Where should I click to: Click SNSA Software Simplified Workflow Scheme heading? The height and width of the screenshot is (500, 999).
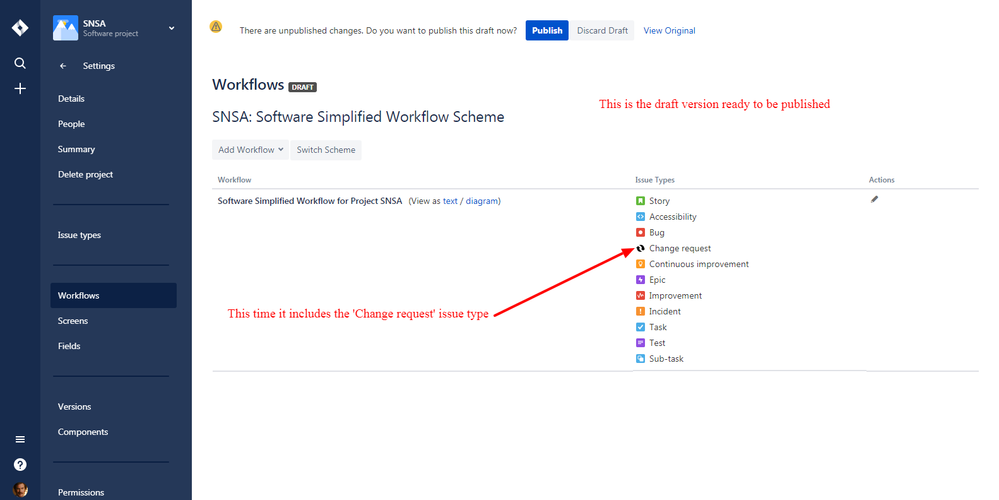(358, 117)
